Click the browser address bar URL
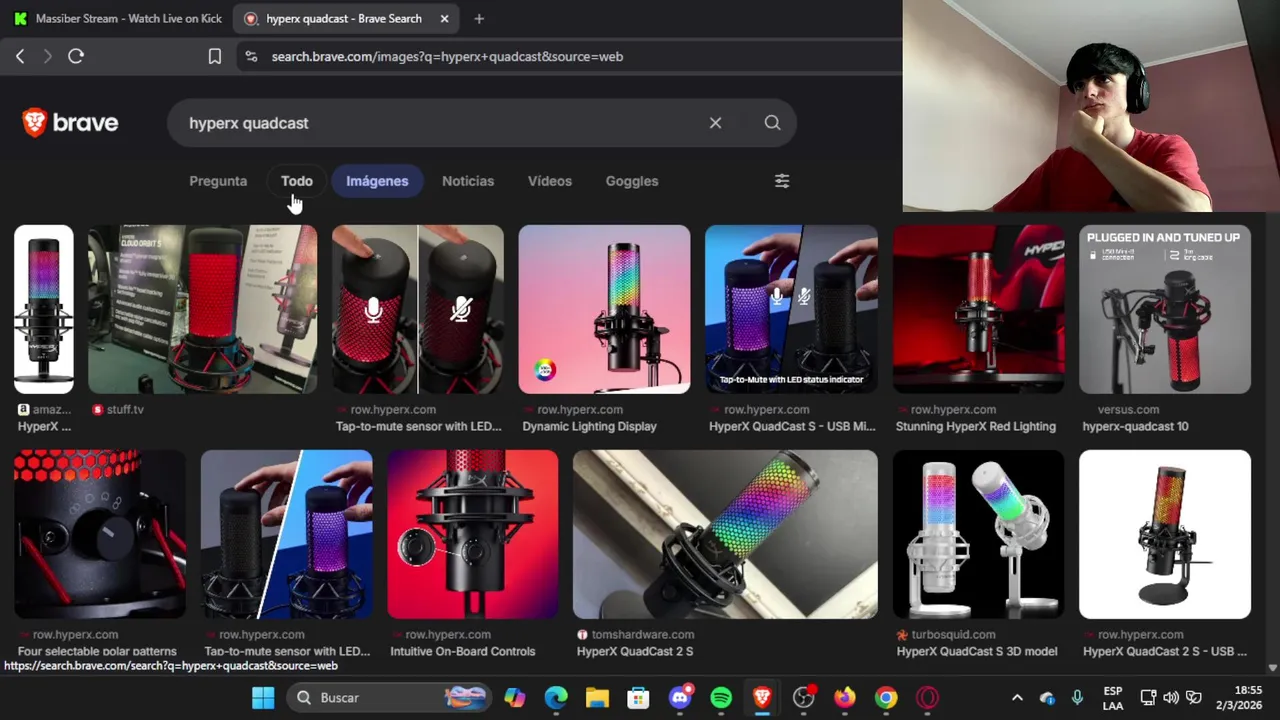Viewport: 1280px width, 720px height. pos(447,57)
